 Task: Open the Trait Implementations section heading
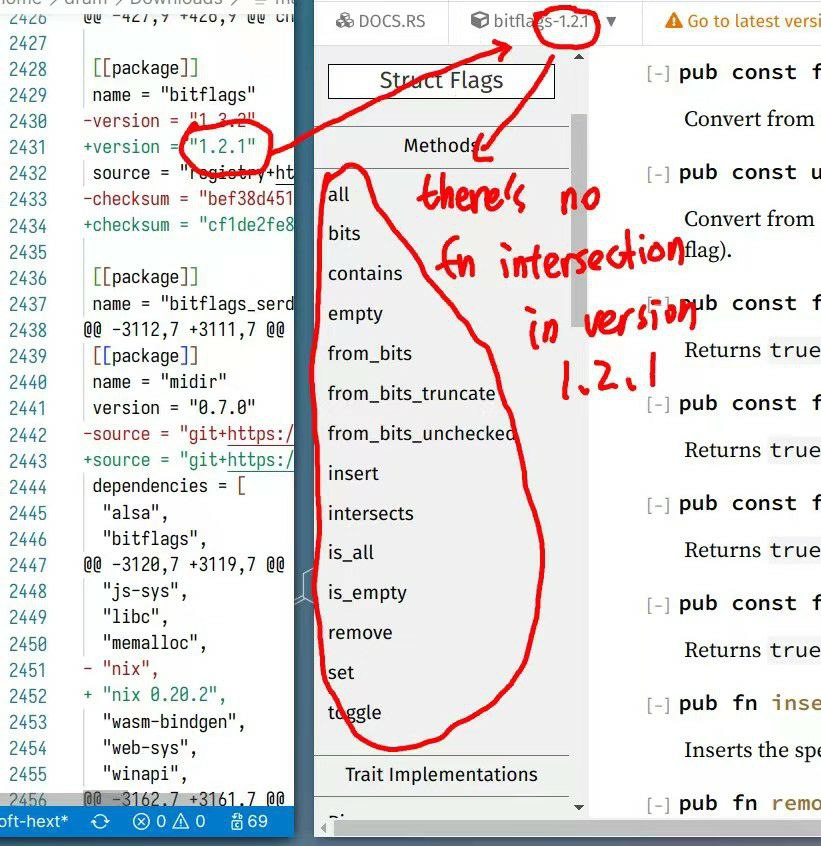click(x=441, y=774)
